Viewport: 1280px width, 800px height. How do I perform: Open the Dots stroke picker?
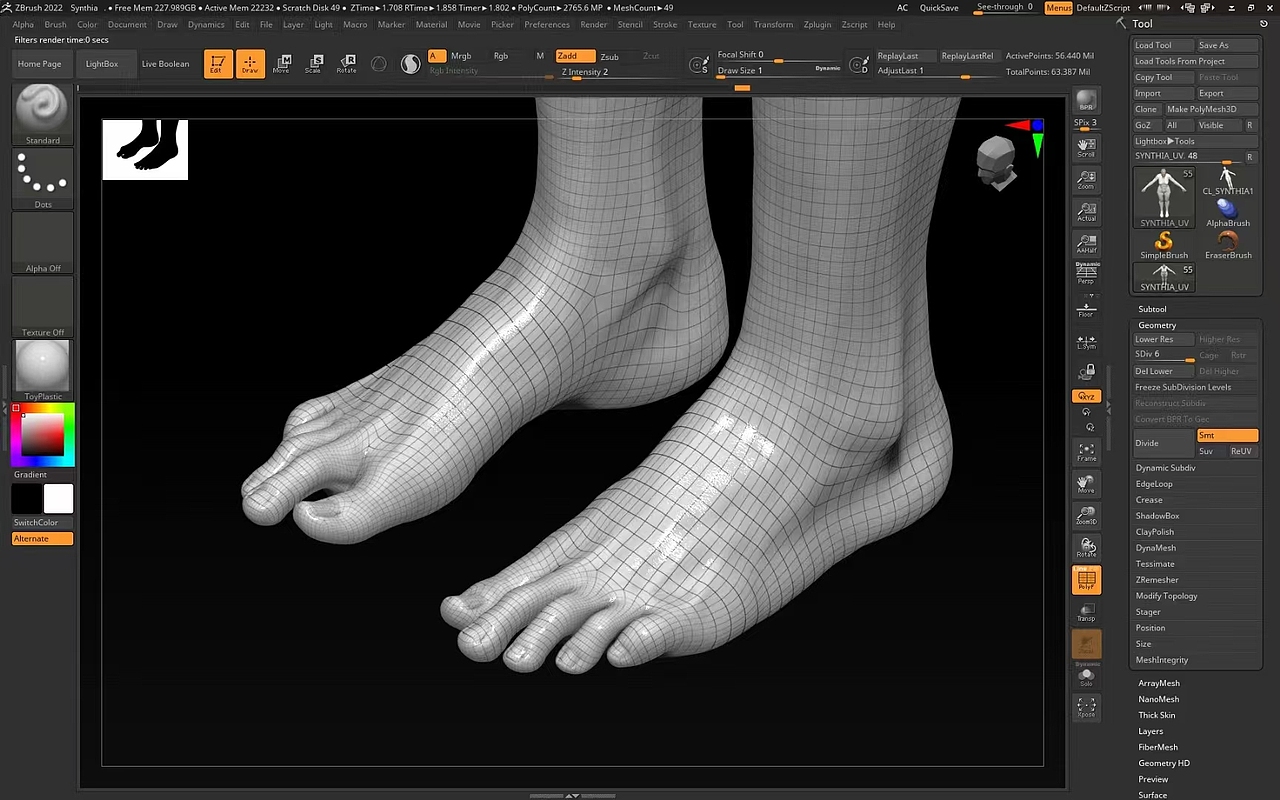[x=42, y=179]
